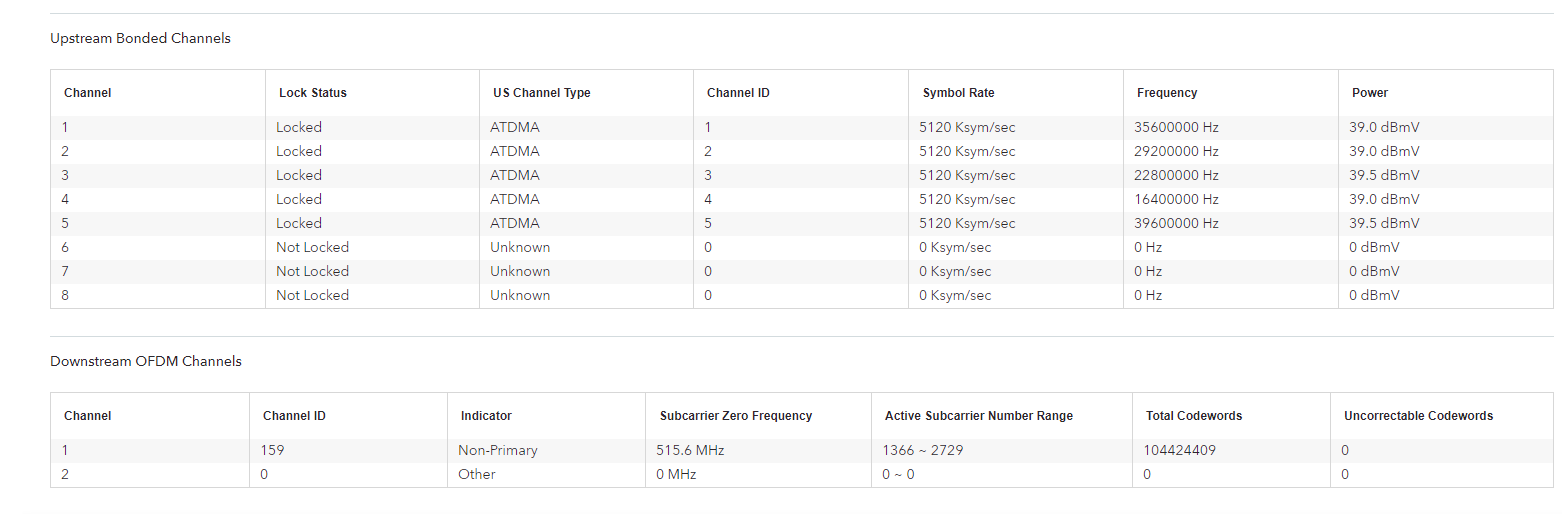Select ATDMA type in channel 4 row
The image size is (1562, 514).
pyautogui.click(x=515, y=199)
